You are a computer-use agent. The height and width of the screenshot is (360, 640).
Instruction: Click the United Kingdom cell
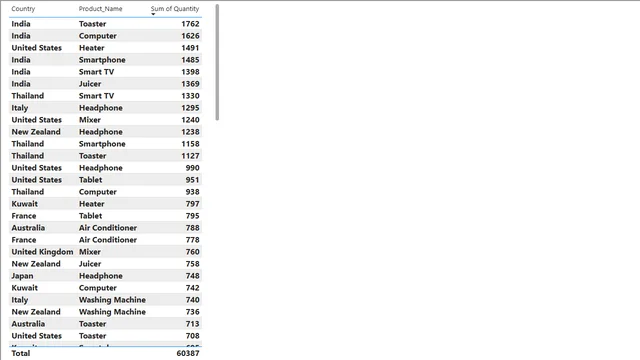(42, 252)
